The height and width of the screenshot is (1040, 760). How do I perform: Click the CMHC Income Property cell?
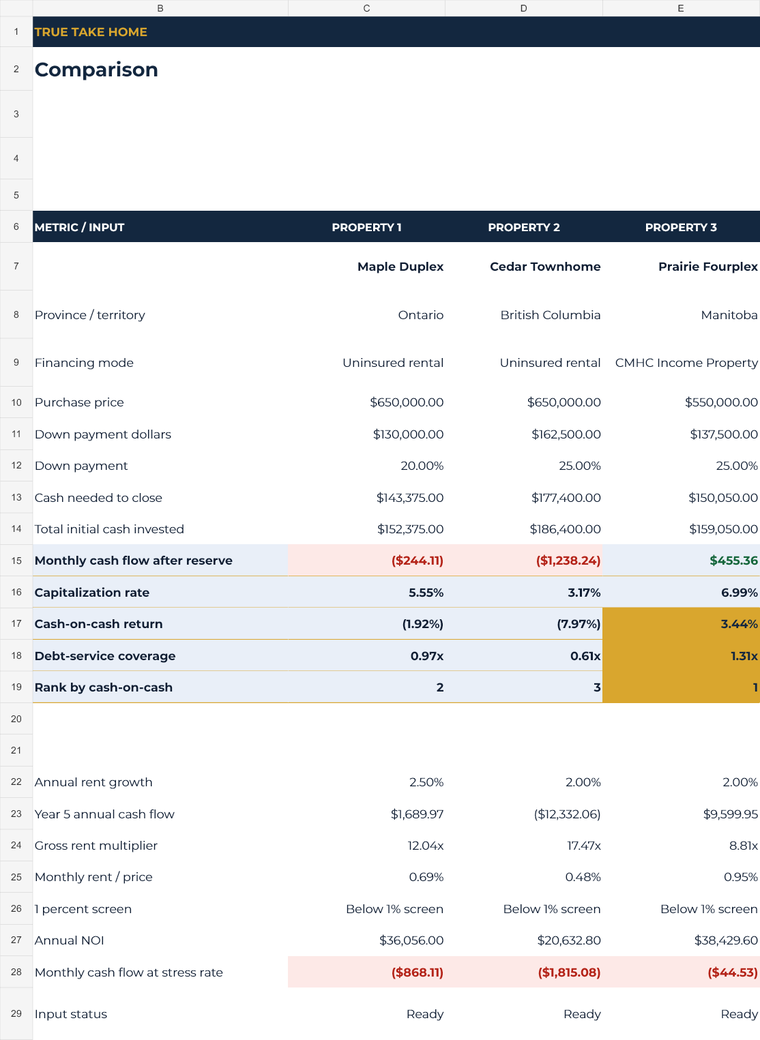click(680, 362)
